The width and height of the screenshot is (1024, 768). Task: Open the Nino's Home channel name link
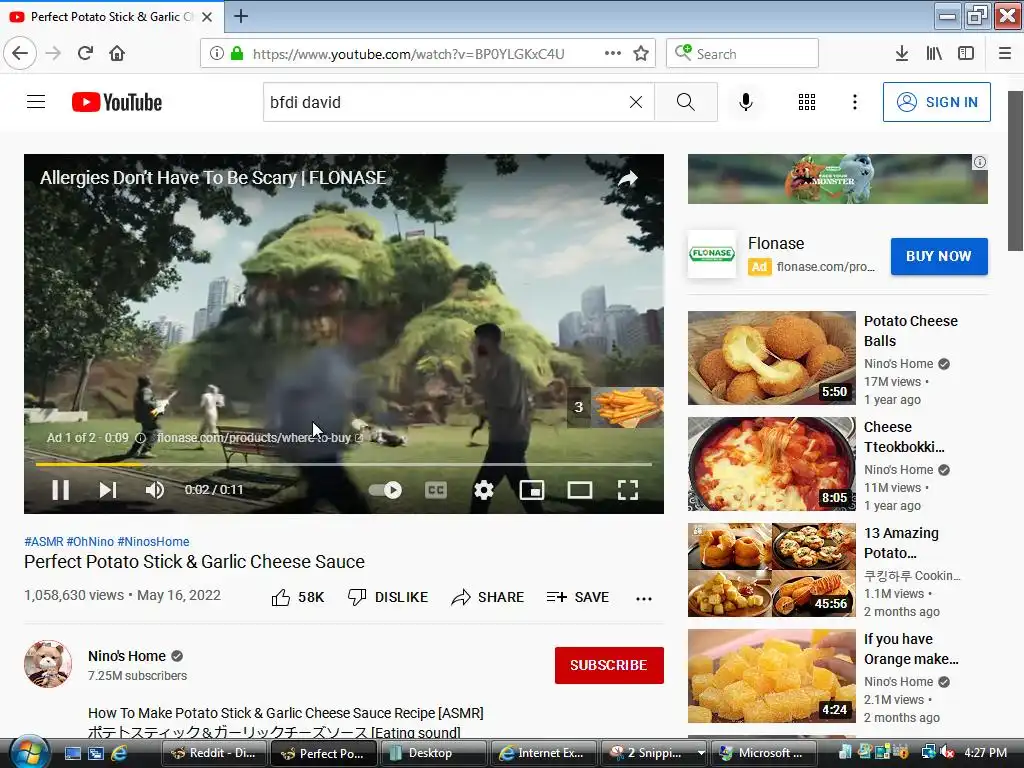pyautogui.click(x=127, y=656)
